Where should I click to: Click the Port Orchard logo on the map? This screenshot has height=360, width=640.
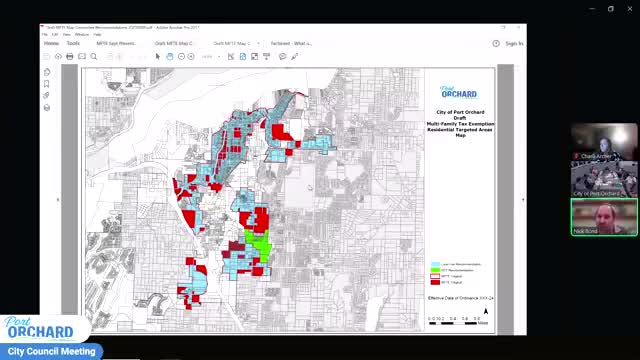tap(458, 92)
